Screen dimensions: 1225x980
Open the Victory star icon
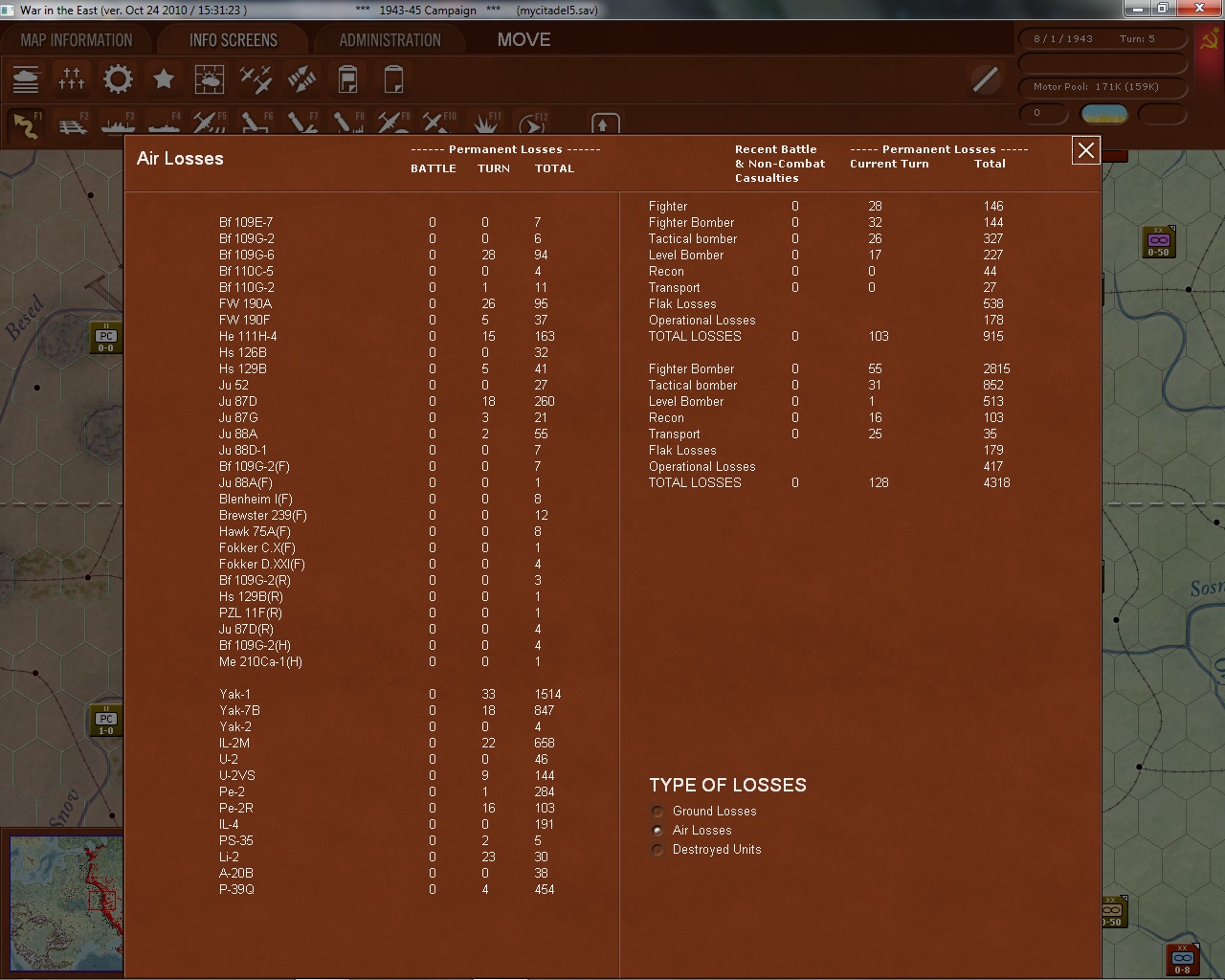click(164, 79)
